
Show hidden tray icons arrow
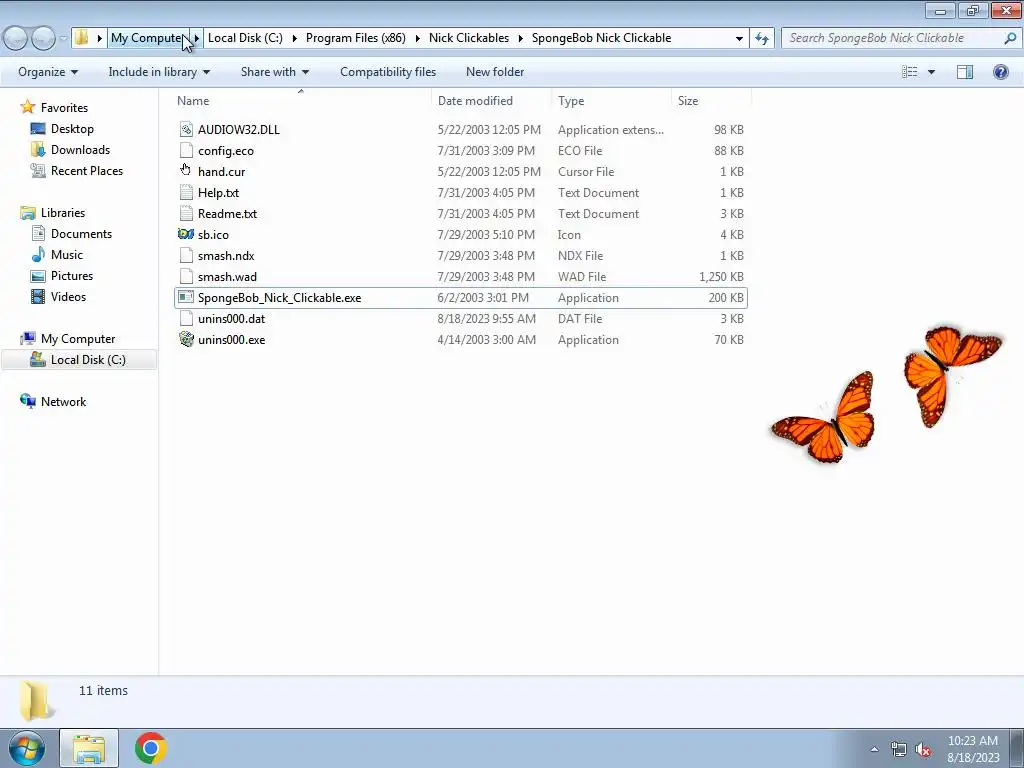coord(874,750)
